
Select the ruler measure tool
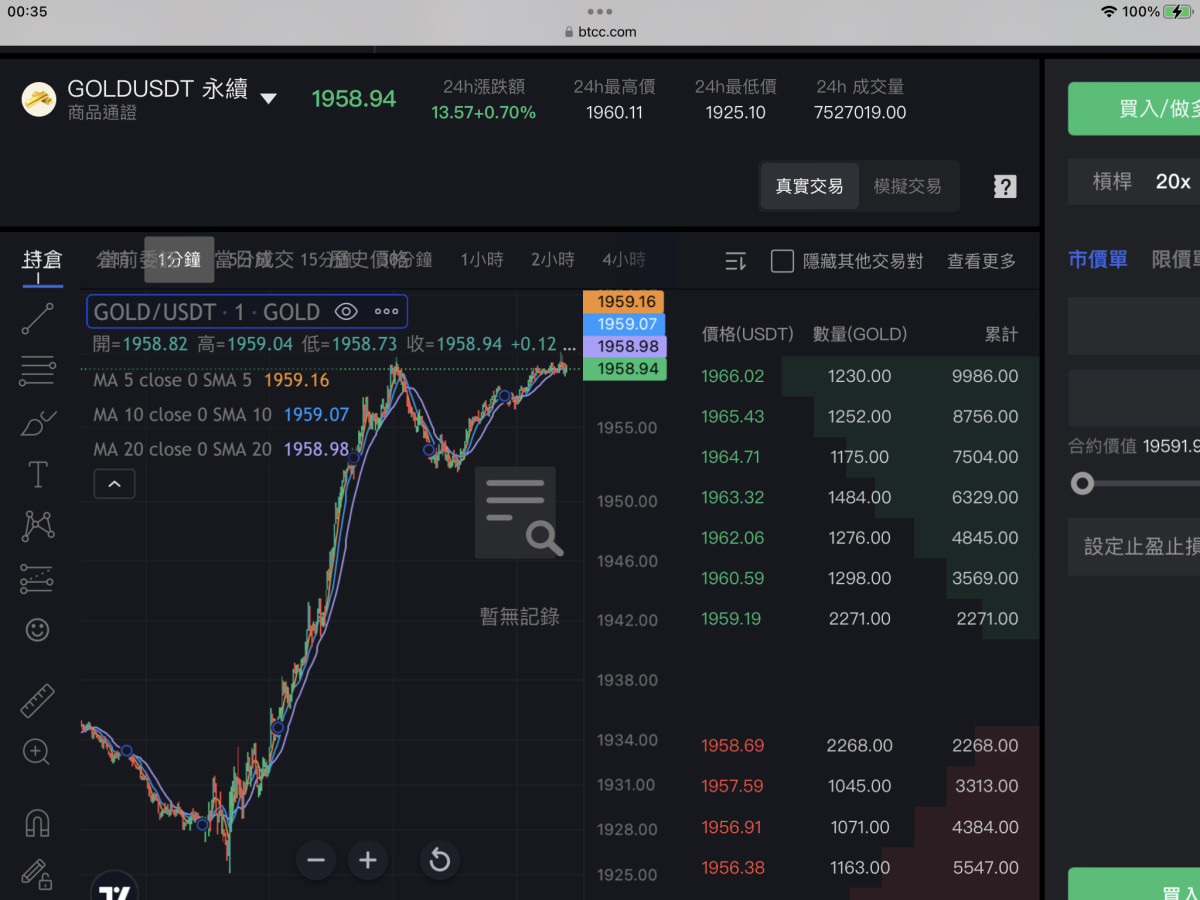pos(38,701)
